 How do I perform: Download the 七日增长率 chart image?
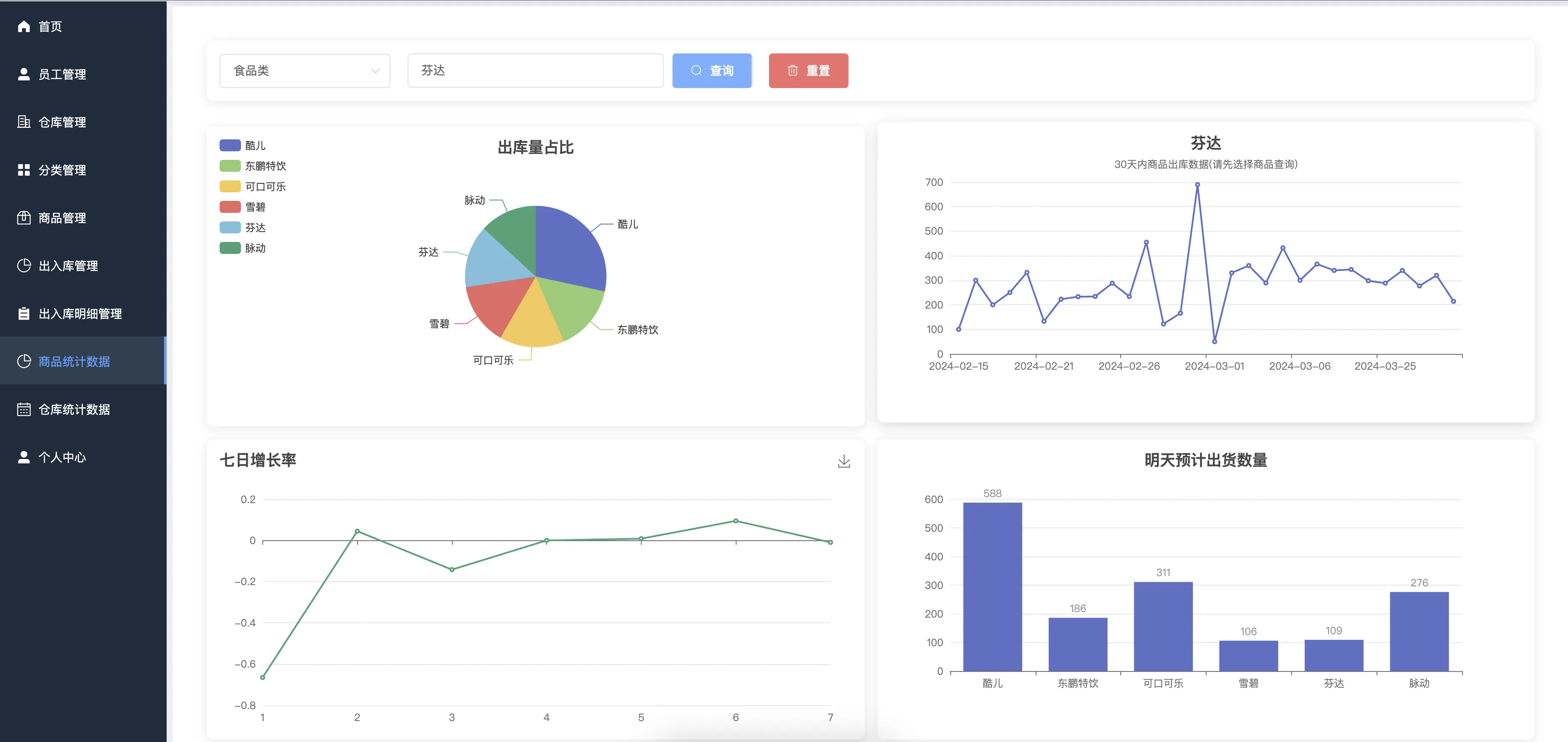click(x=844, y=461)
